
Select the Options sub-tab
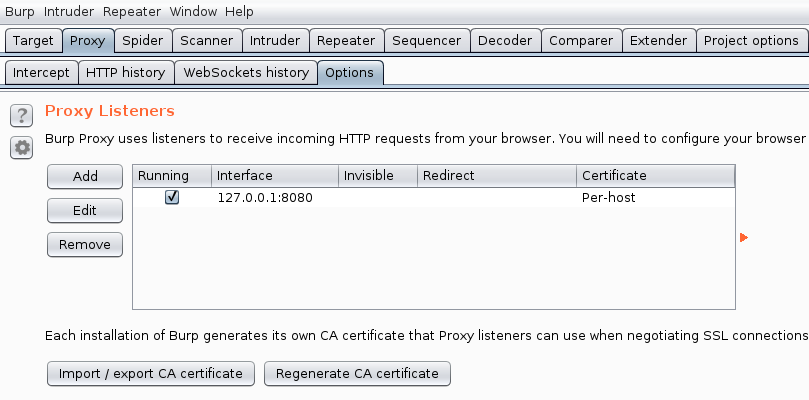tap(350, 73)
